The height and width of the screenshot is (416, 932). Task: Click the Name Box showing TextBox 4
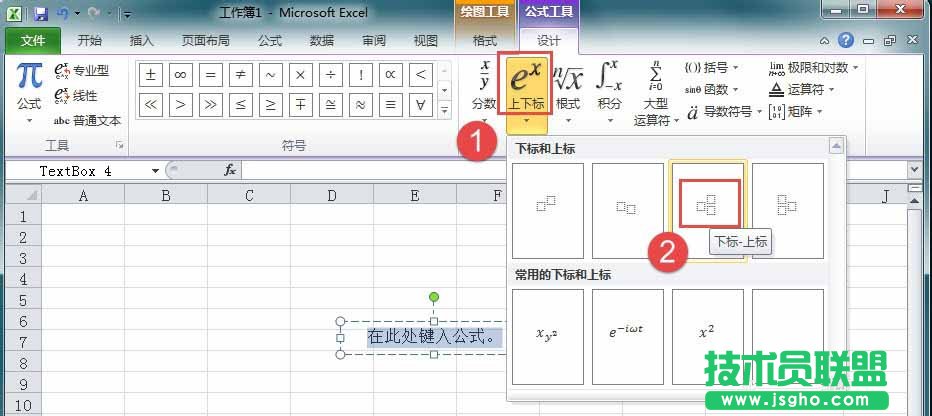click(77, 171)
